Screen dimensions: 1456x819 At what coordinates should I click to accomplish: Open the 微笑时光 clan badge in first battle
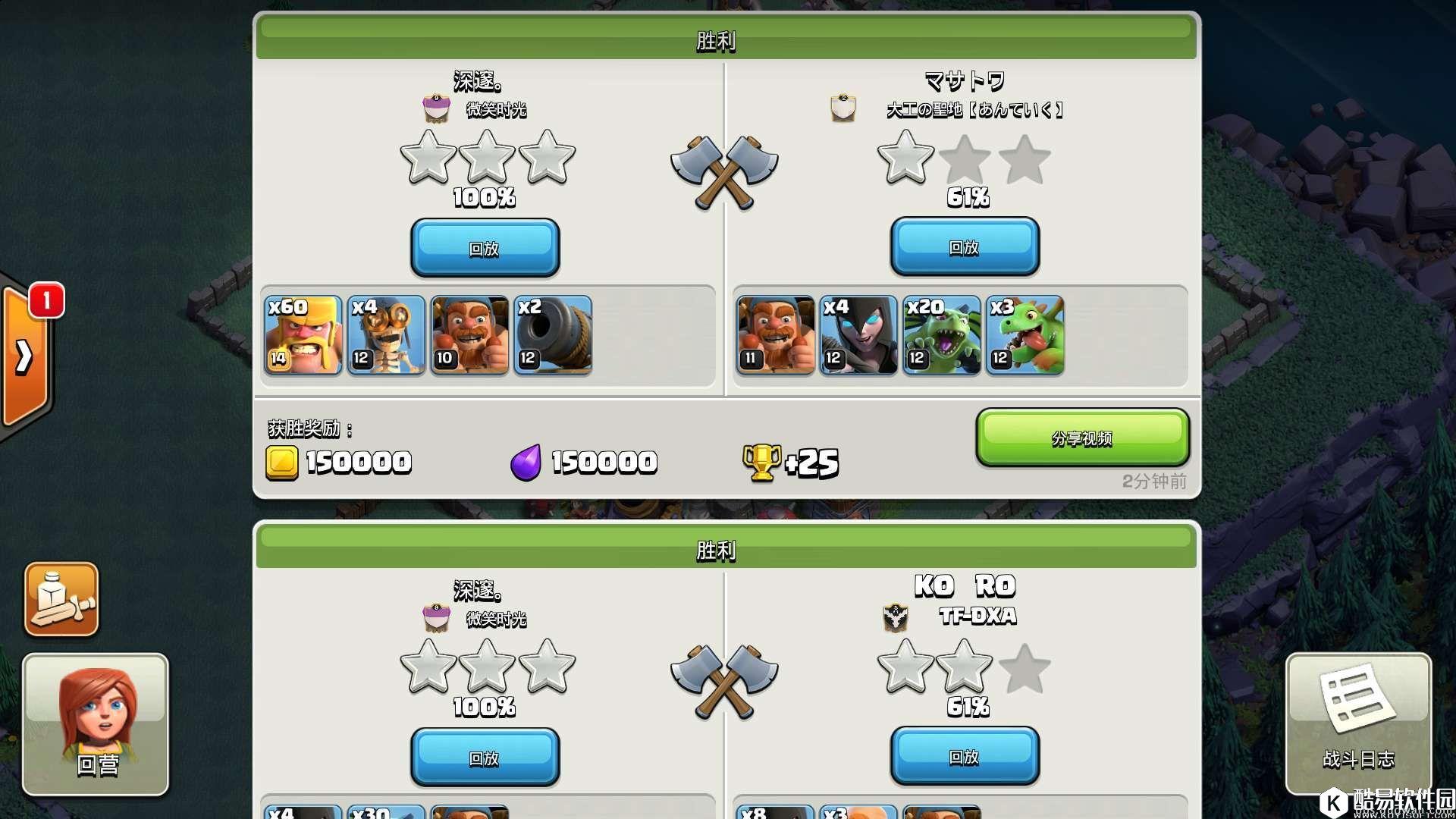(436, 108)
